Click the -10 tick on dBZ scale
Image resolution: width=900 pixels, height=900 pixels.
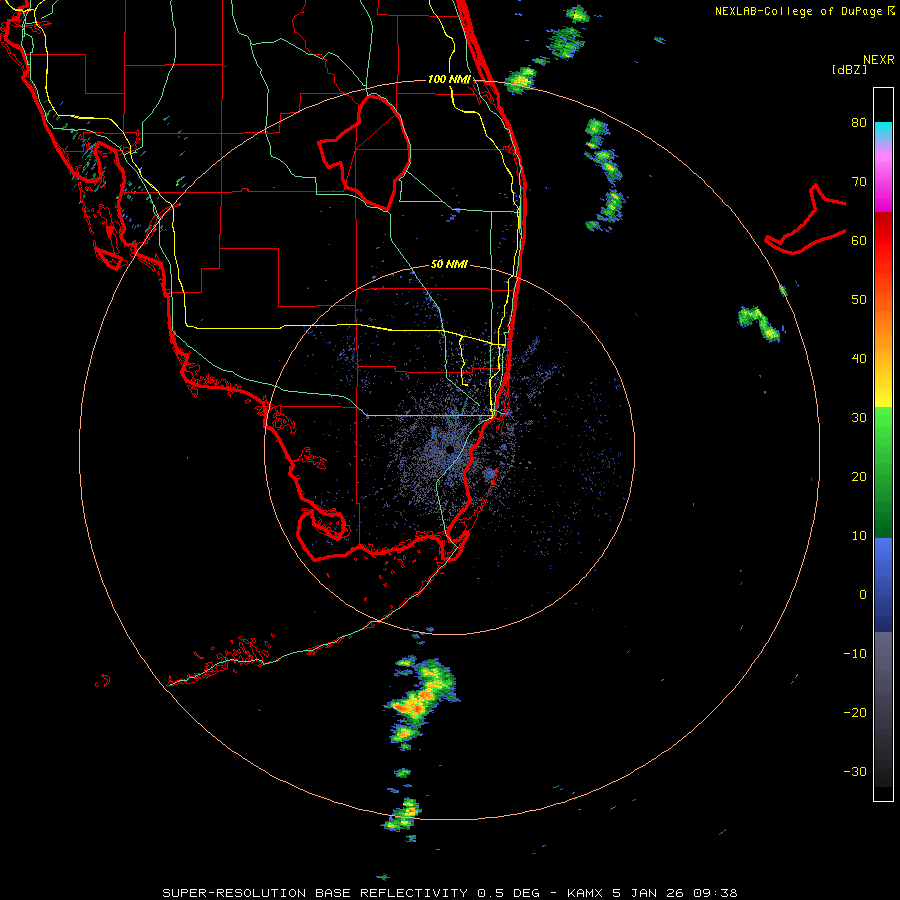tap(855, 654)
